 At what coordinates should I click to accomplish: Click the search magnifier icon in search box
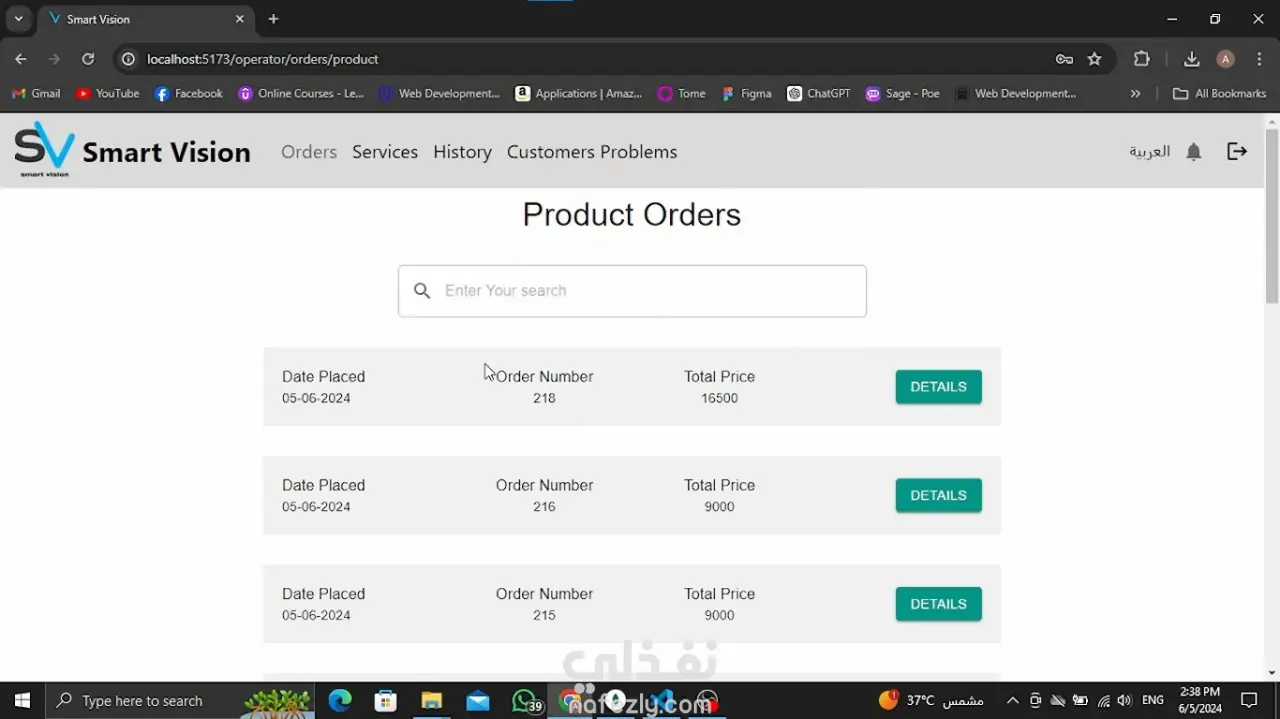422,291
